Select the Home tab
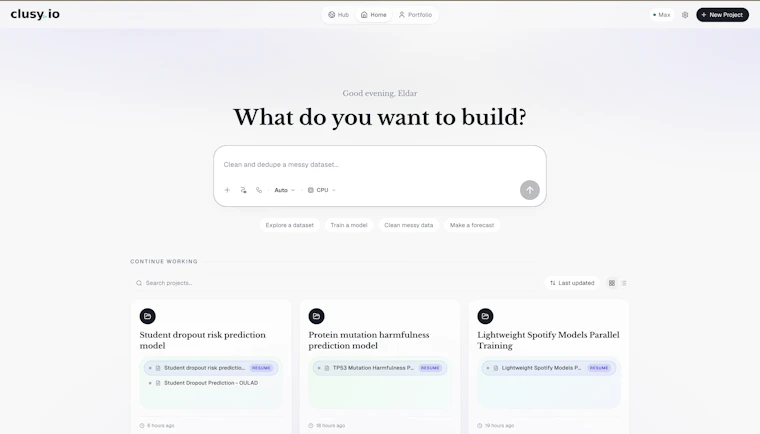760x434 pixels. click(x=374, y=15)
